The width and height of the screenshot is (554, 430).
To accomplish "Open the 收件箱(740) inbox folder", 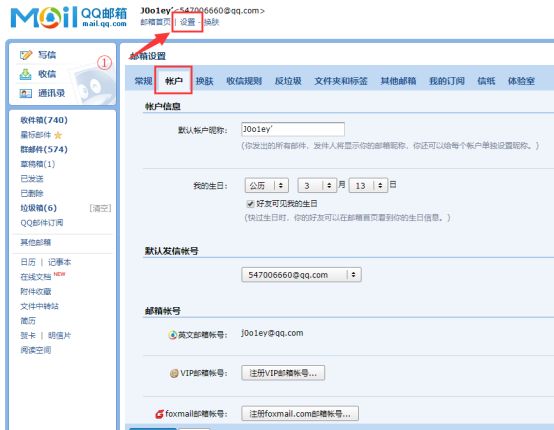I will (44, 120).
